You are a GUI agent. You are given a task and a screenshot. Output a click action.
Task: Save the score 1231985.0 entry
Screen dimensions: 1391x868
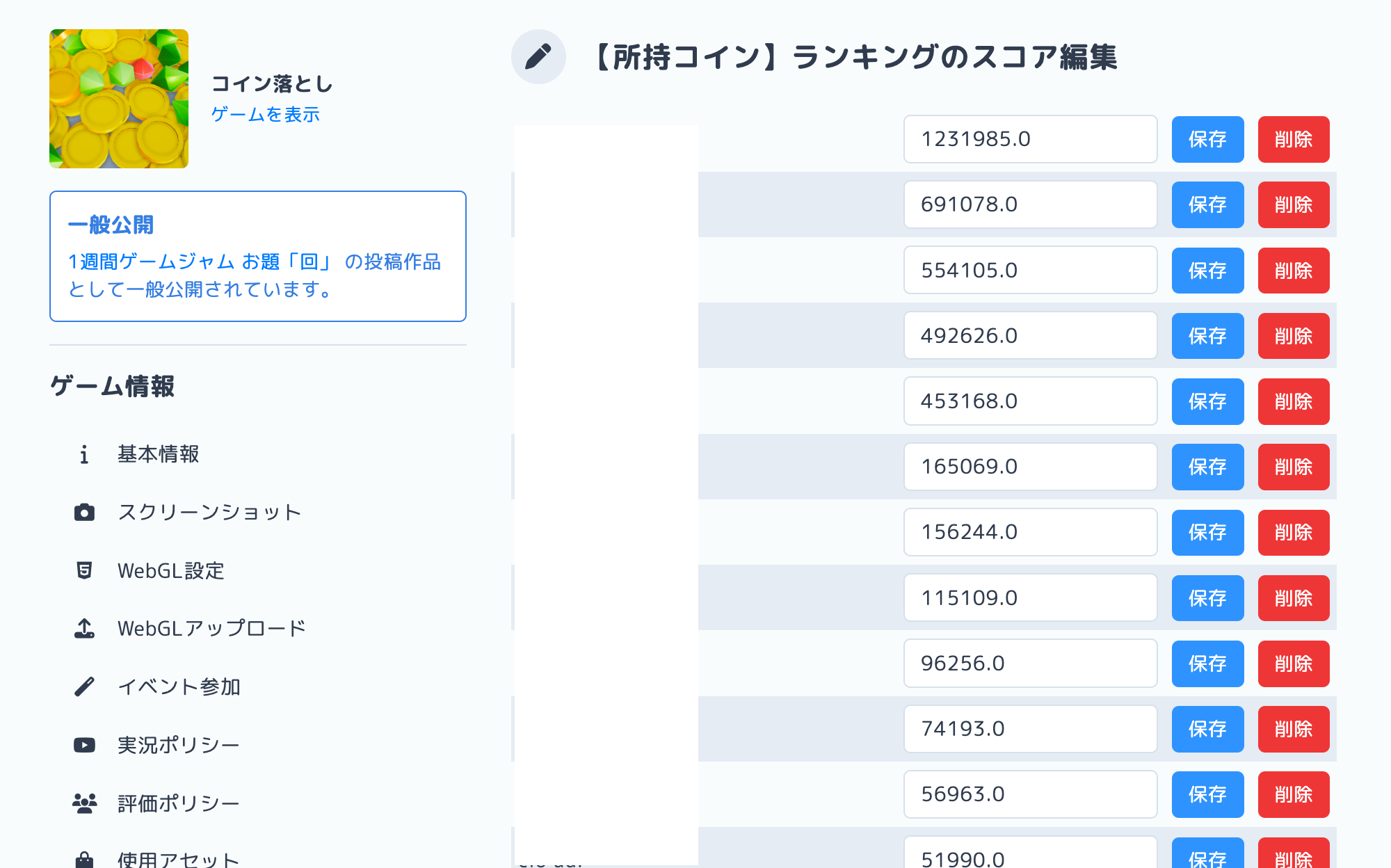pos(1207,140)
